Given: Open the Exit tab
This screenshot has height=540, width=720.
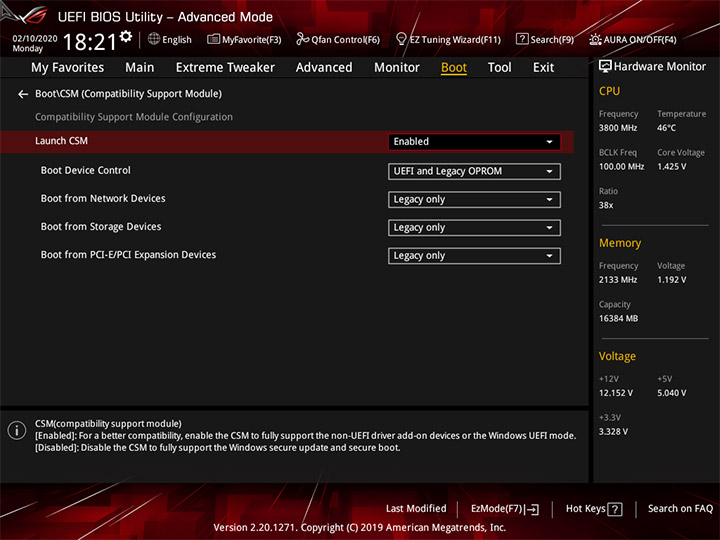Looking at the screenshot, I should [543, 68].
